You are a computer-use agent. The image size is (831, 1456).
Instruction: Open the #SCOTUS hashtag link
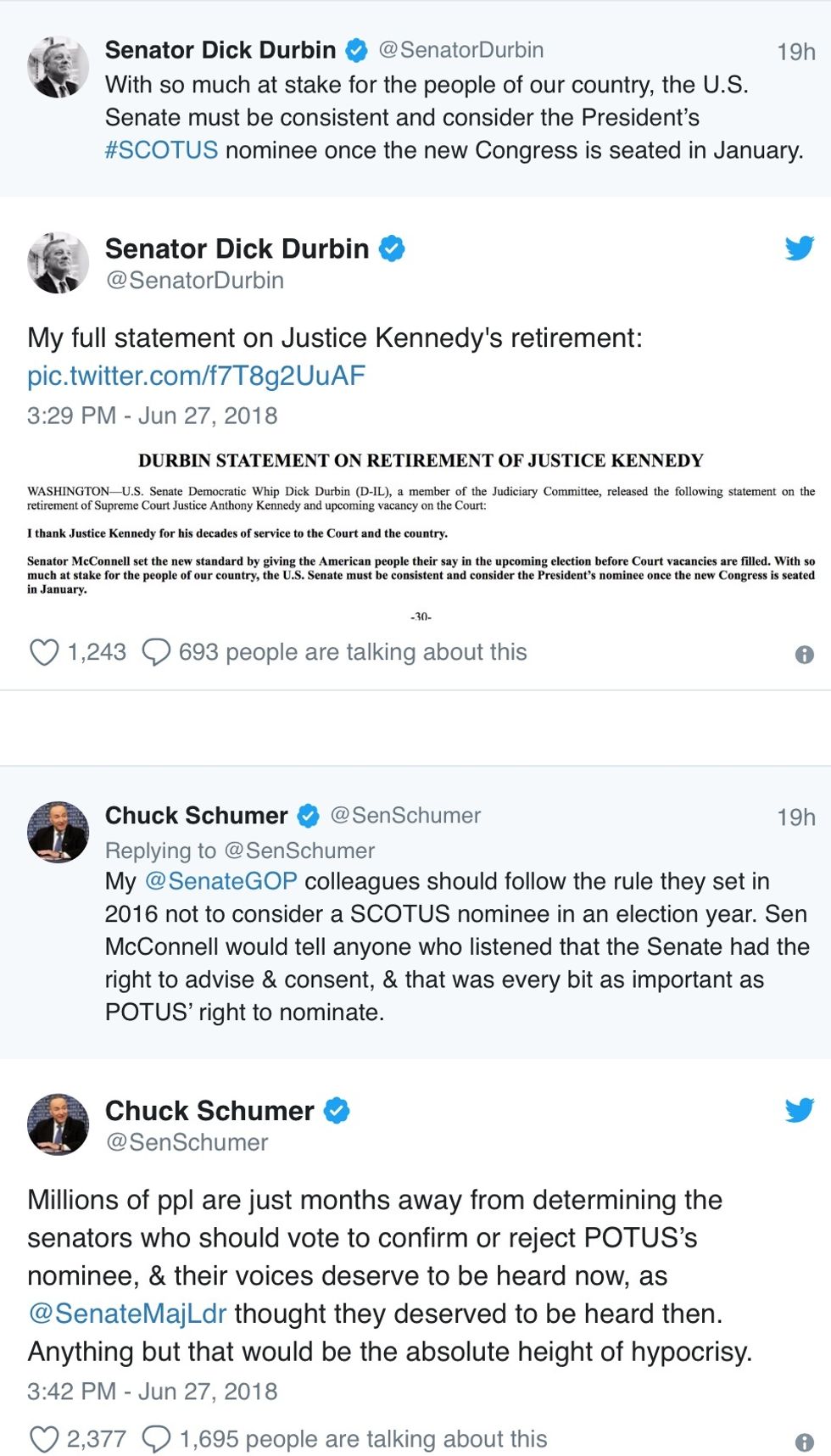click(x=161, y=150)
